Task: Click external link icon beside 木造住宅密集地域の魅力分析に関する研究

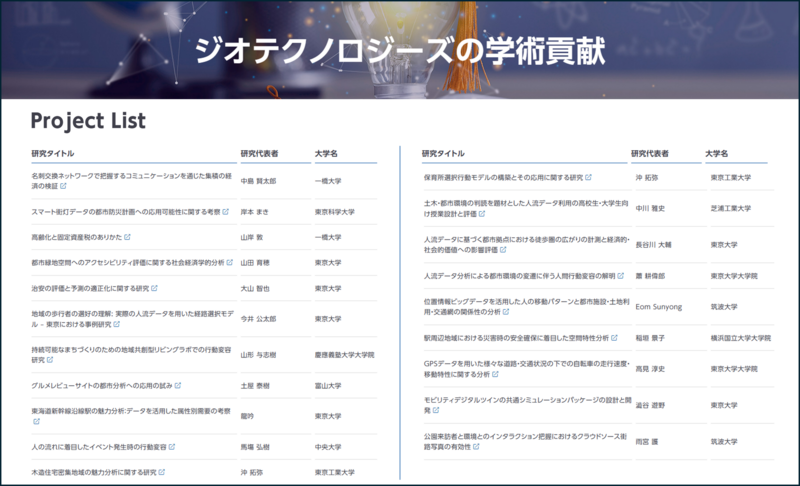Action: [163, 471]
